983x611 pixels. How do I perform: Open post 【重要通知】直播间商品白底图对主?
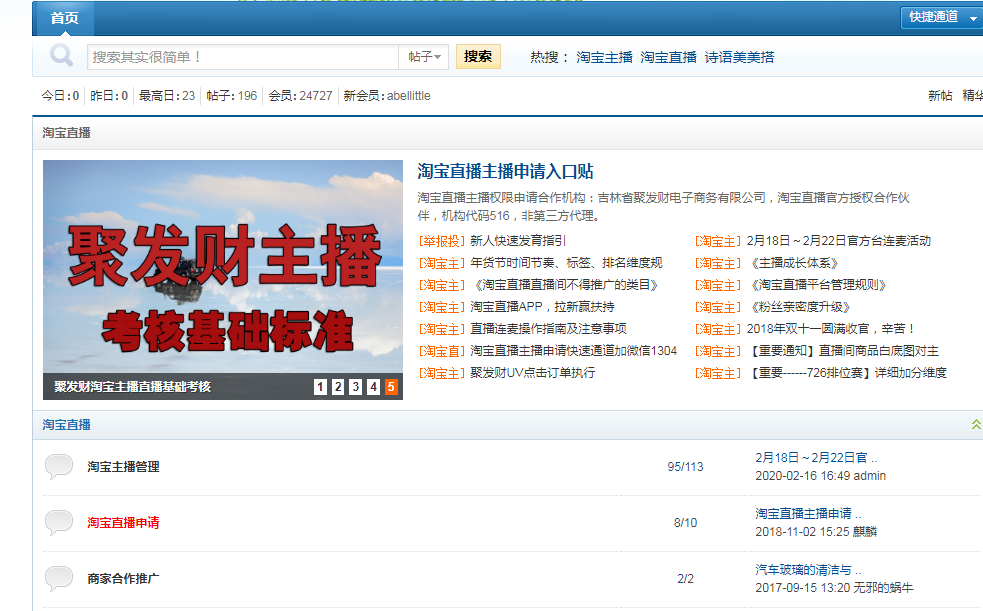(843, 351)
